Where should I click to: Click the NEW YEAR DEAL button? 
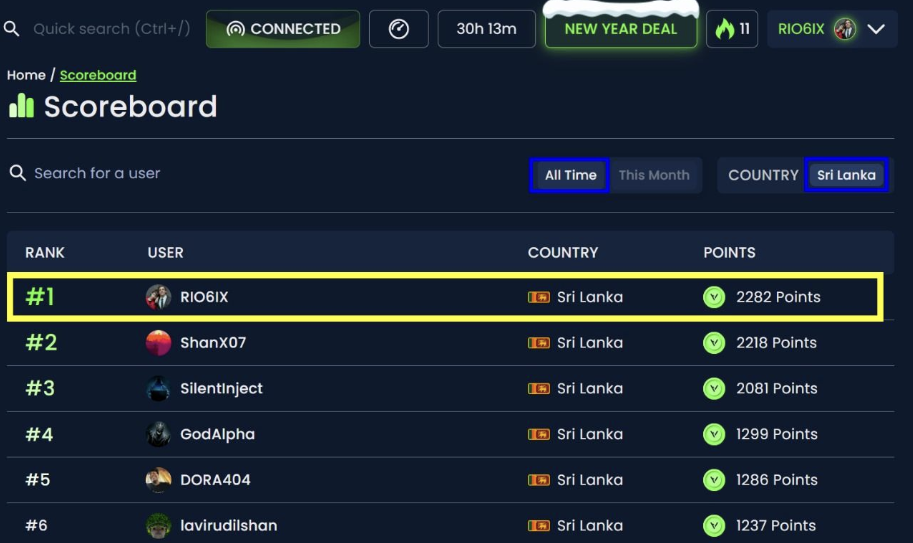pos(620,29)
